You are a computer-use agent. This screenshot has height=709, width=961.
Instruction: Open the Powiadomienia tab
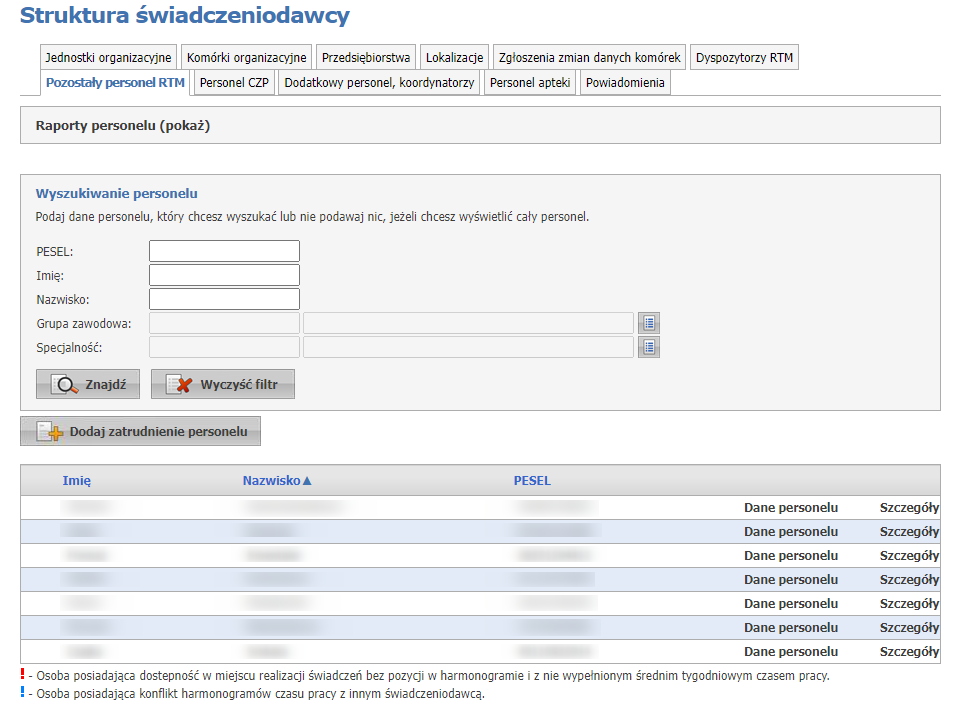click(x=625, y=83)
